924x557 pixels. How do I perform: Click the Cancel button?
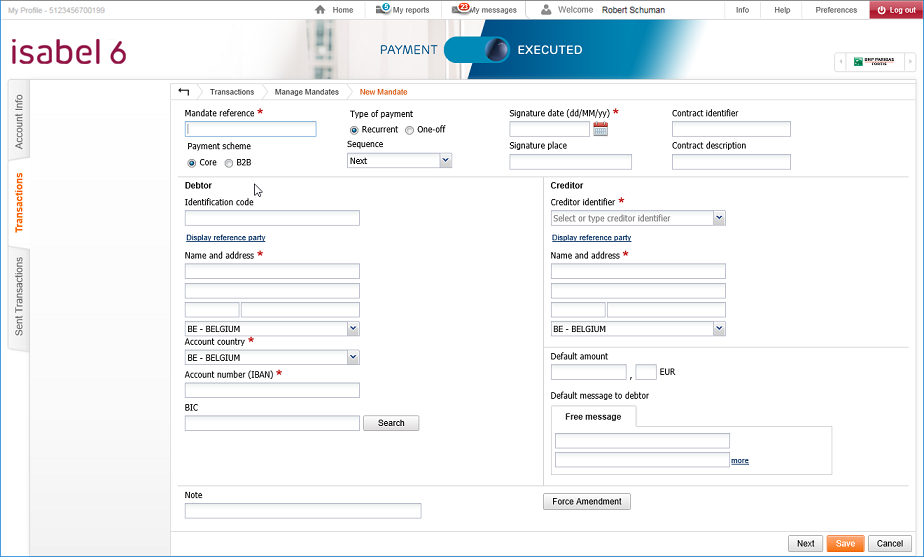(x=889, y=543)
